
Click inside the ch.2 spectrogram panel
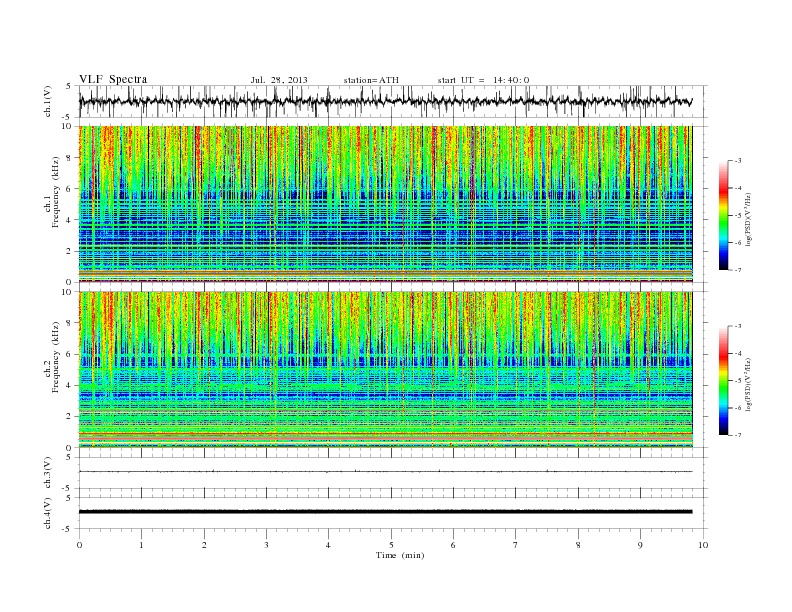tap(385, 370)
